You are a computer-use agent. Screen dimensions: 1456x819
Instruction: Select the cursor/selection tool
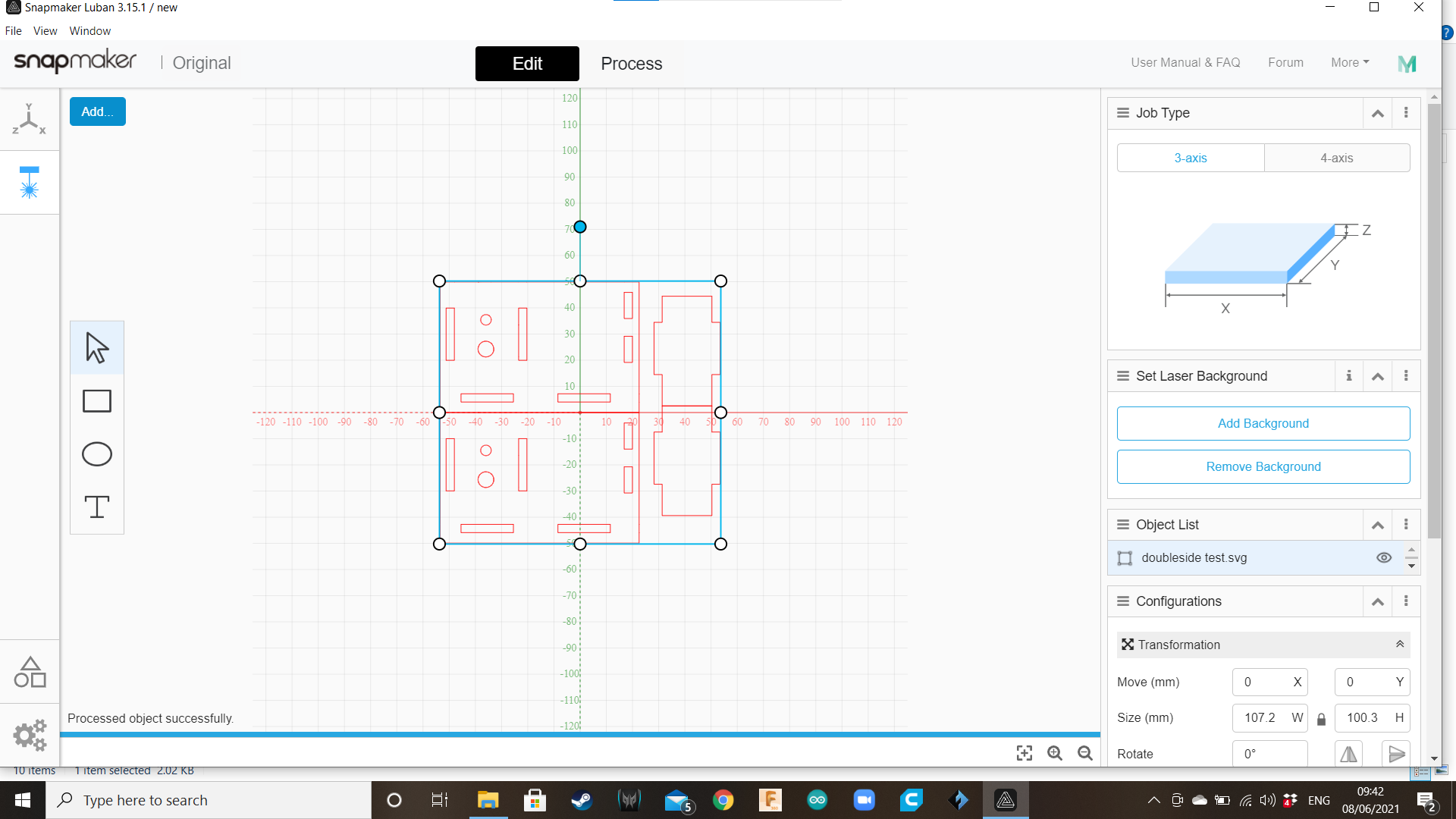tap(97, 348)
